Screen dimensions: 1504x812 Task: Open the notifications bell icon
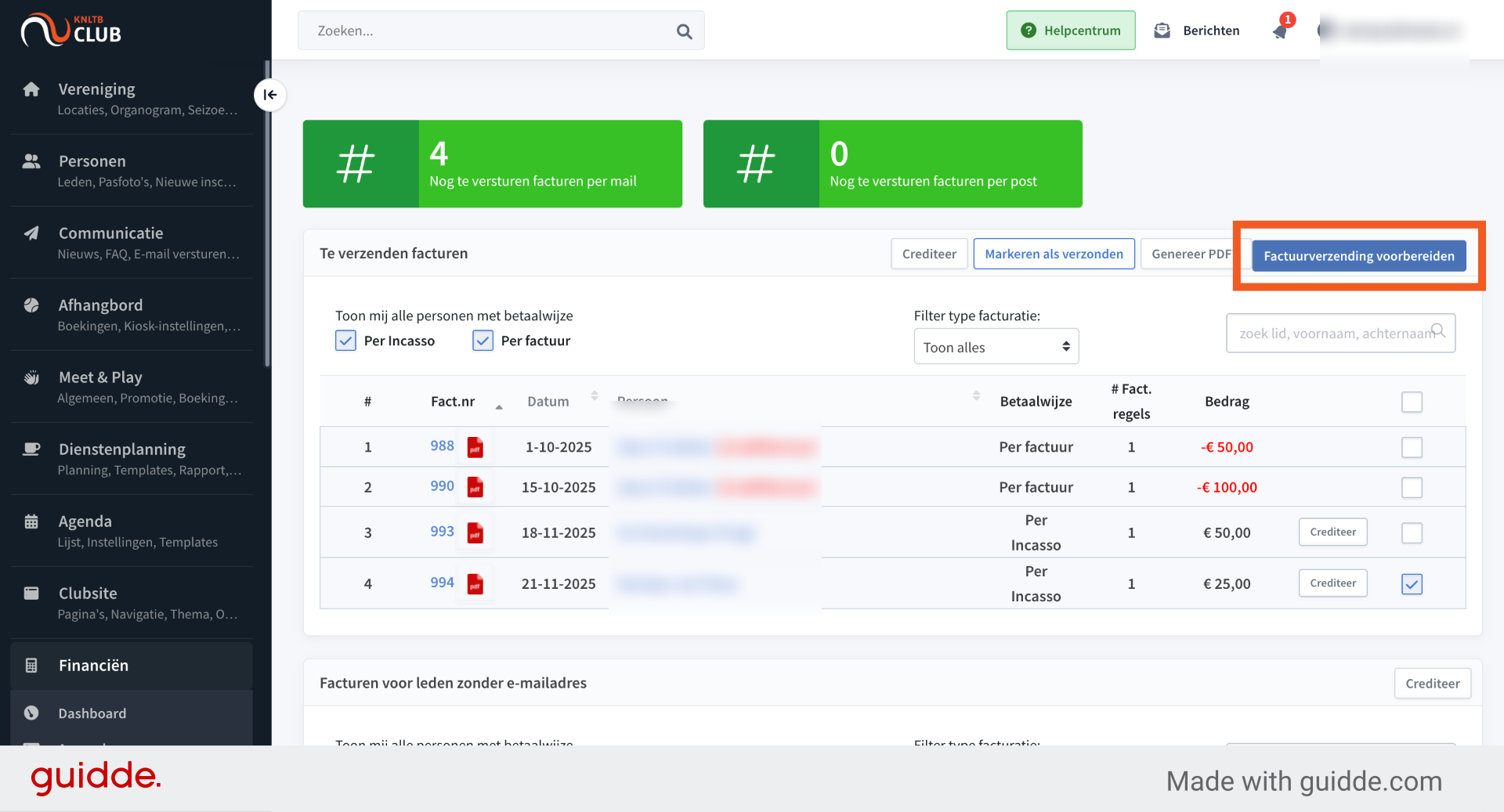[1281, 31]
